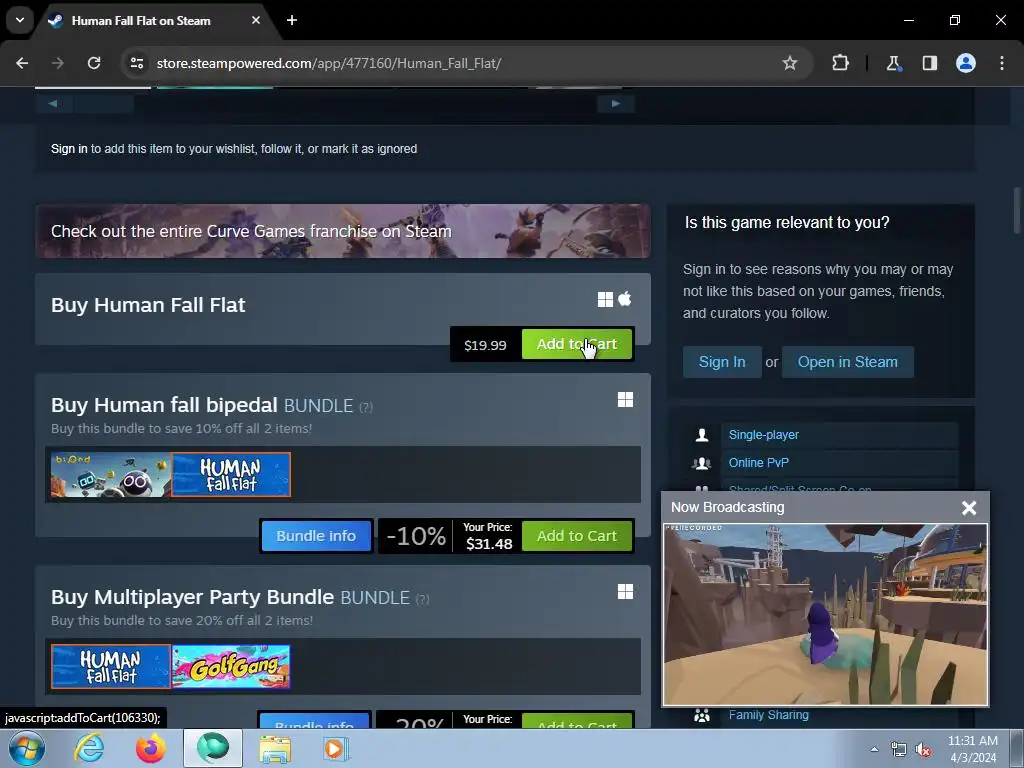
Task: Open the Curve Games franchise banner
Action: point(343,231)
